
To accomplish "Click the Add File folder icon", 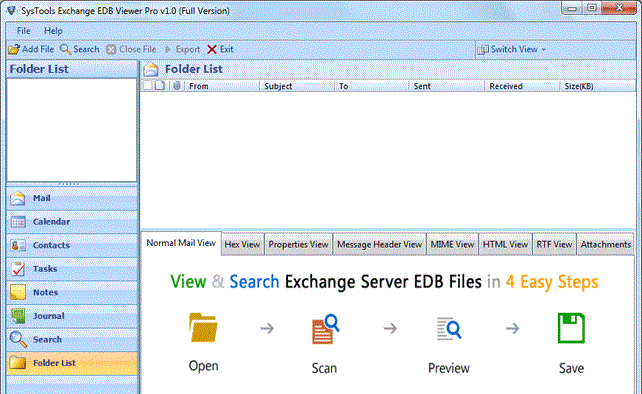I will click(14, 50).
